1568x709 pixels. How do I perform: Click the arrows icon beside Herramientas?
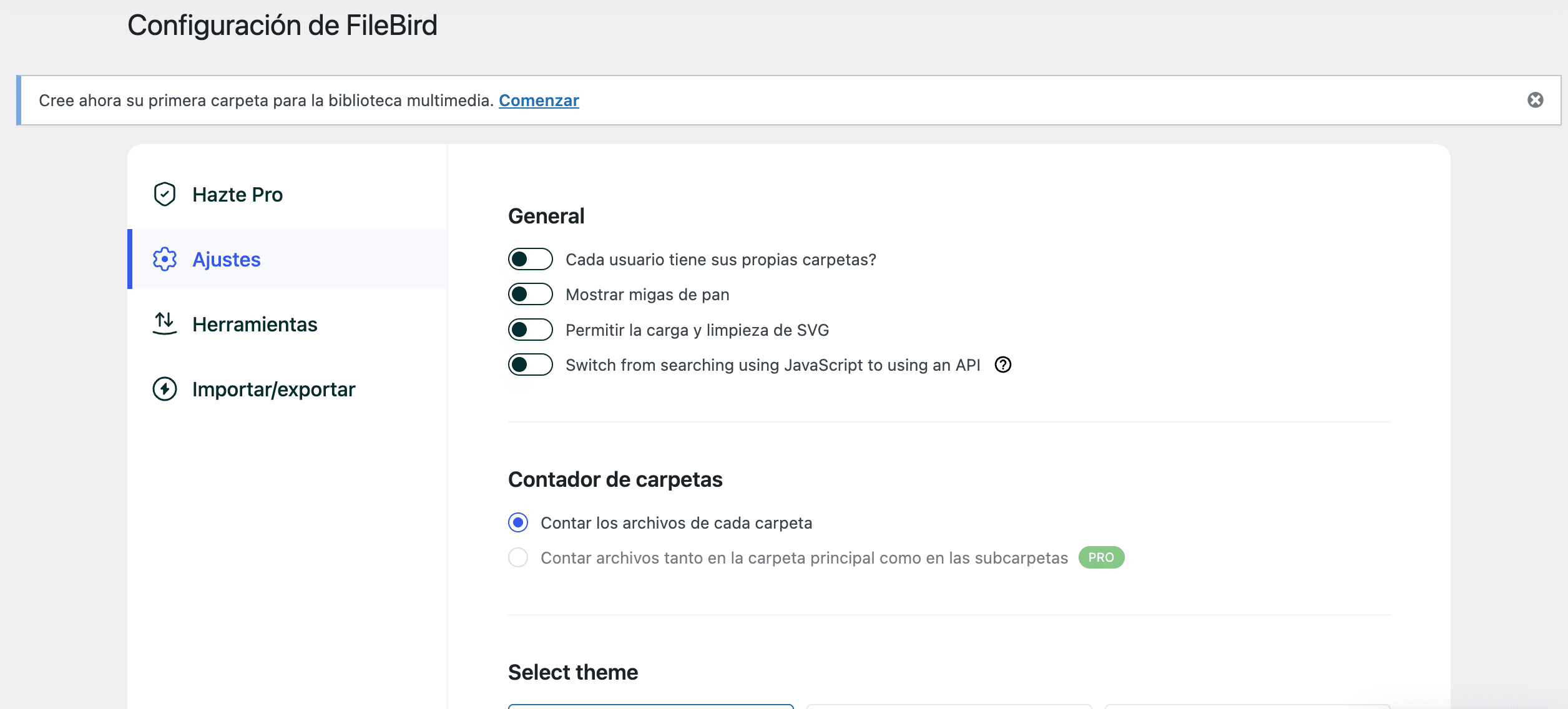(165, 323)
